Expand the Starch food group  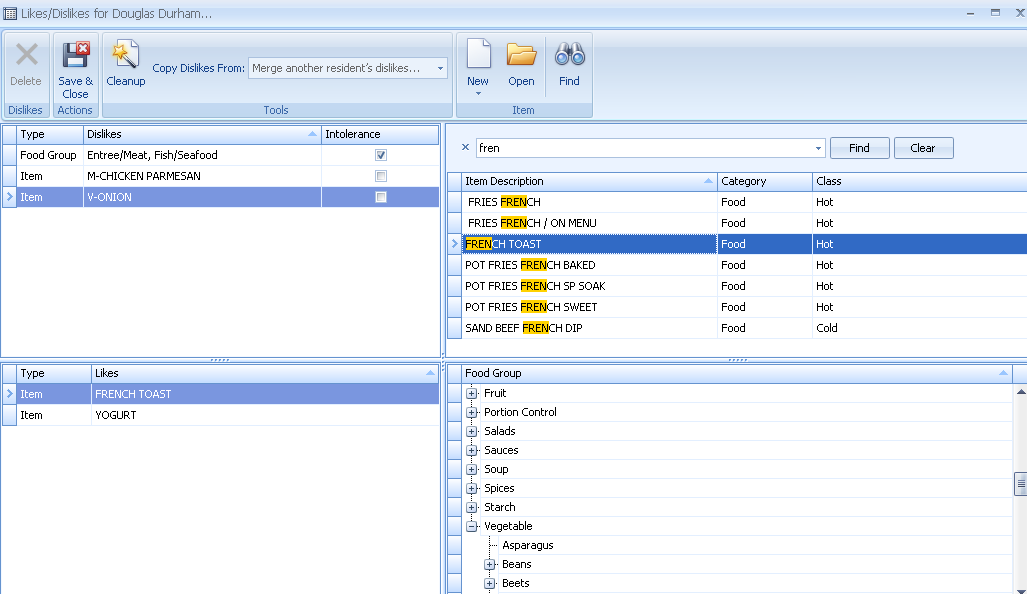coord(472,508)
